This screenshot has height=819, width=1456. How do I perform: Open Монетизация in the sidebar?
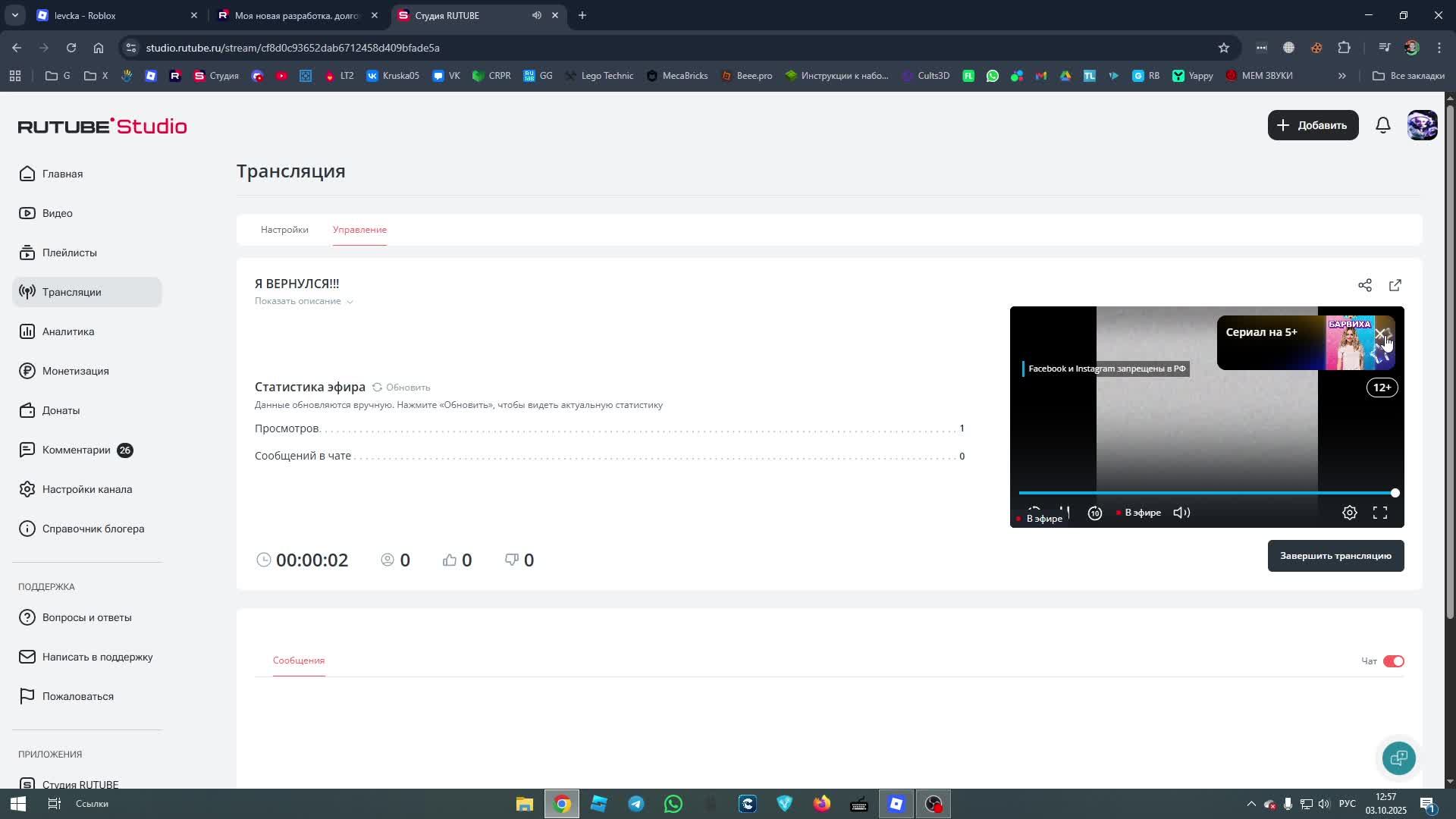point(87,371)
